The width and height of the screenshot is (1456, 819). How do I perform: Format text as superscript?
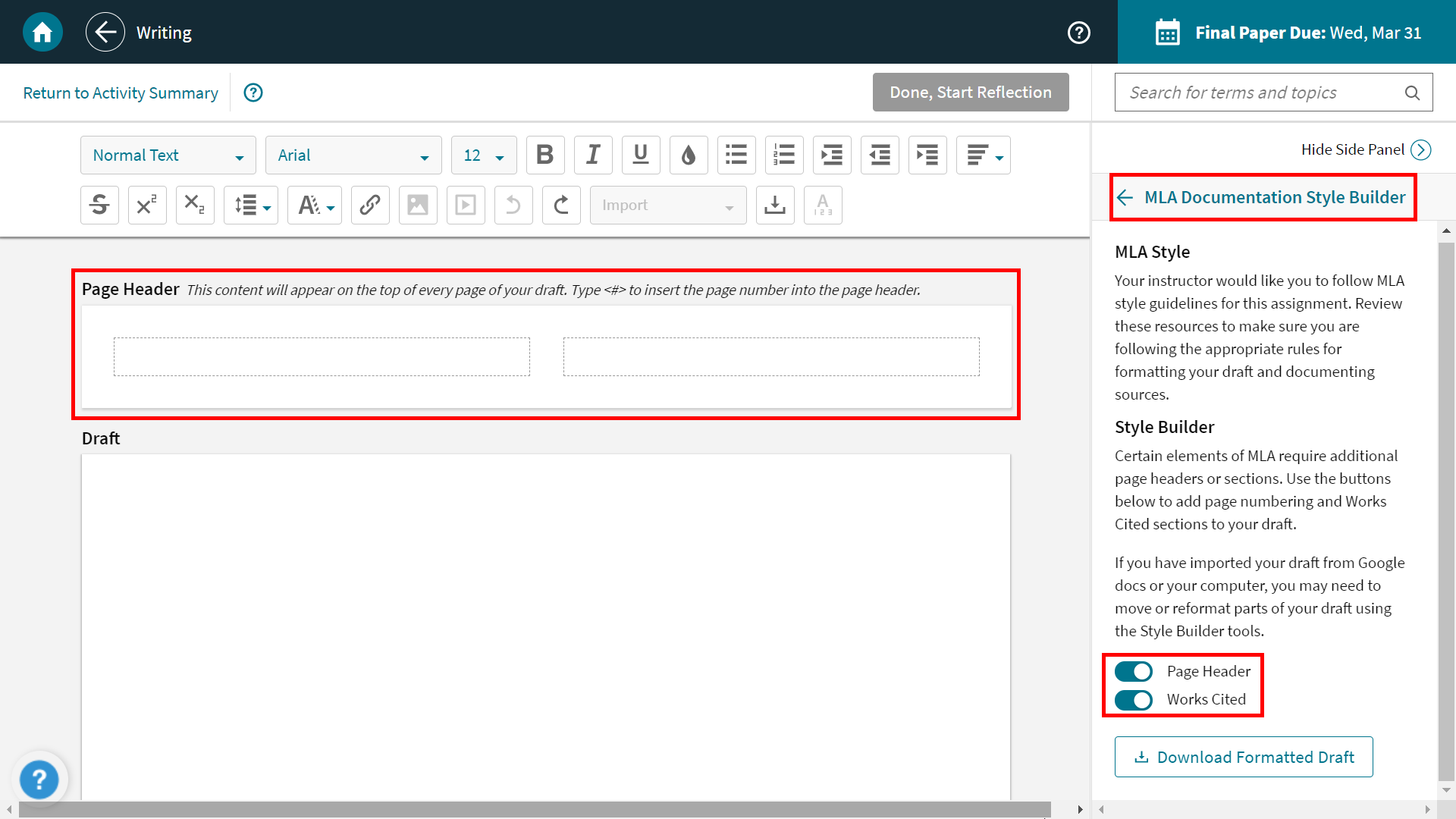pos(147,205)
